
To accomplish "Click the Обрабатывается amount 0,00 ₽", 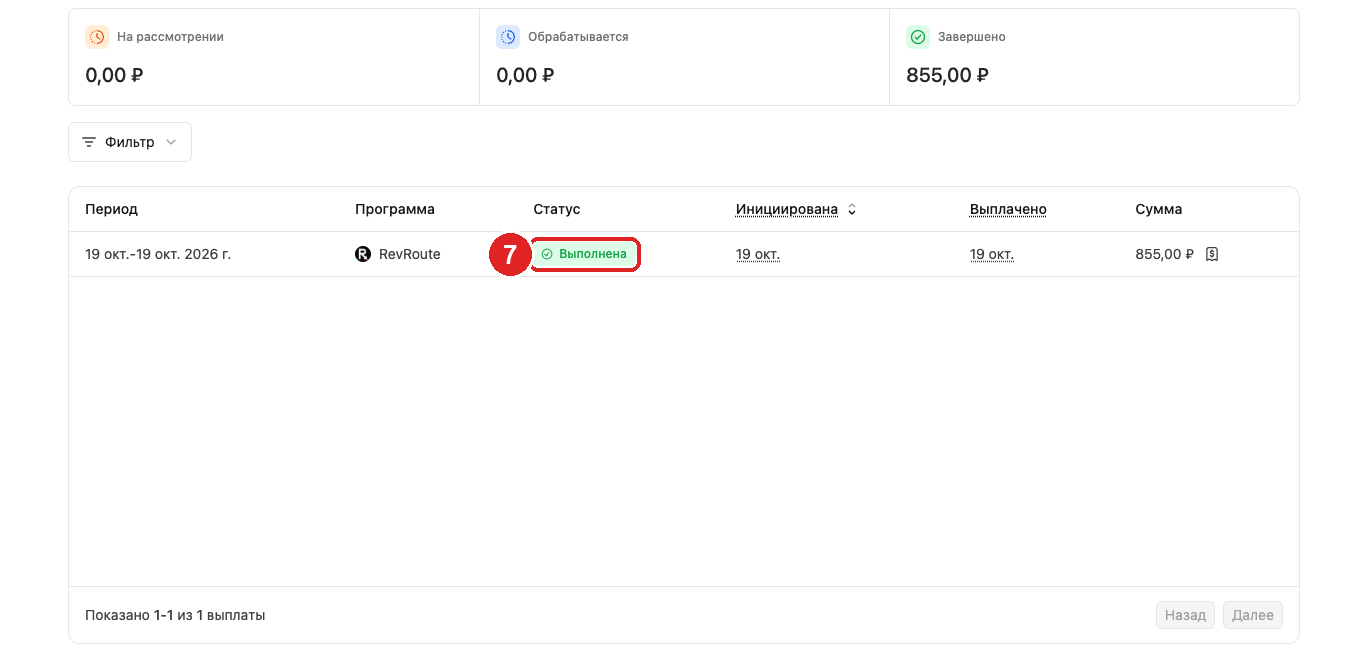I will click(x=525, y=75).
